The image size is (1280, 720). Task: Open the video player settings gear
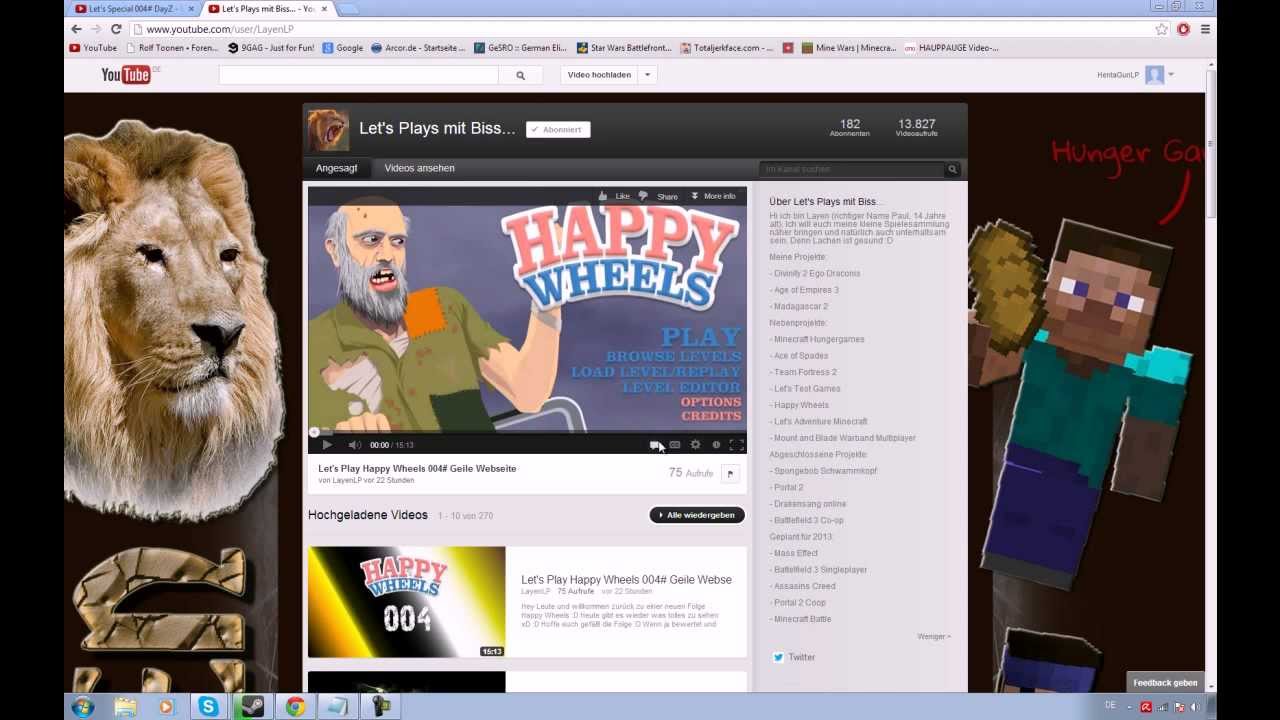click(695, 445)
